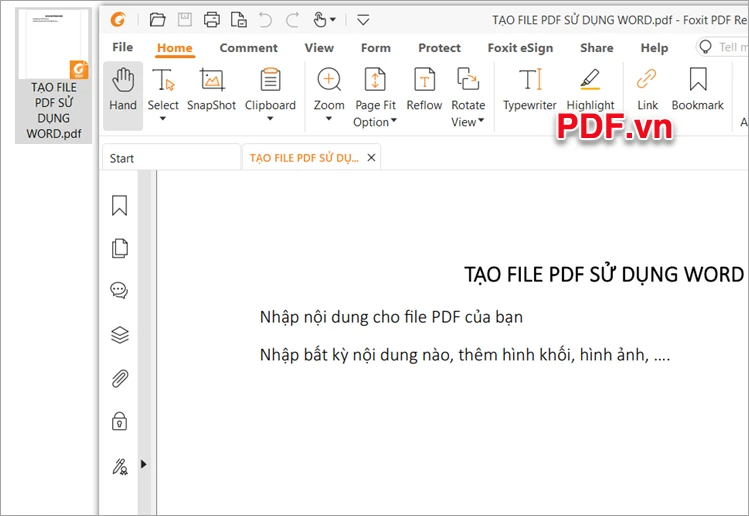Expand the Select tool dropdown arrow
Screen dimensions: 749x516
[163, 119]
